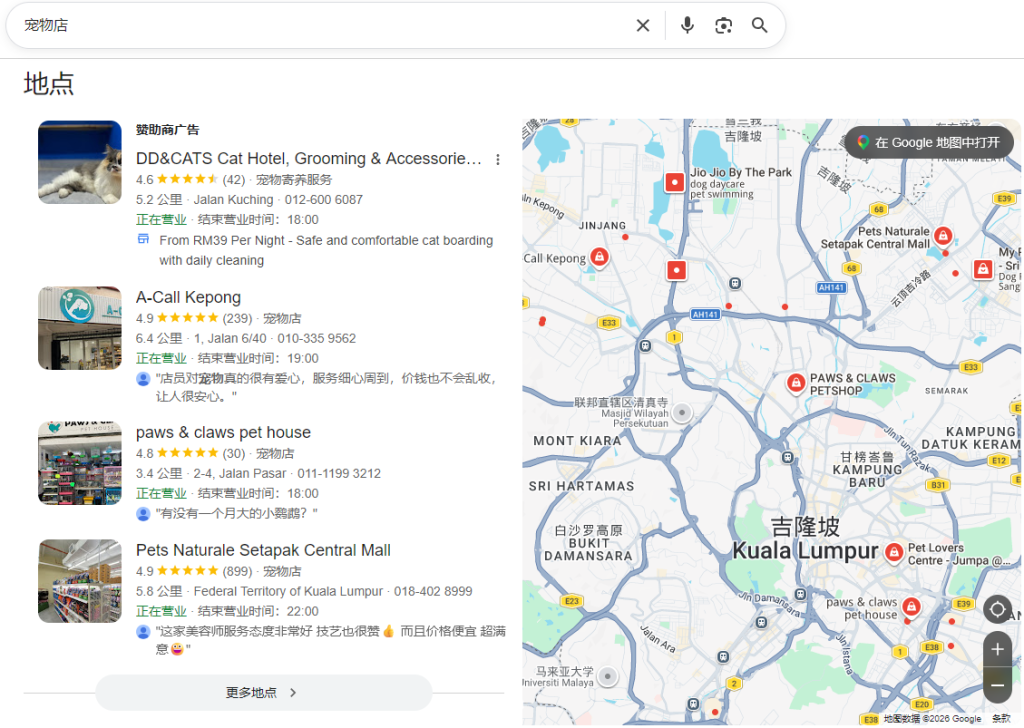Submit search using magnifying glass icon

pyautogui.click(x=759, y=25)
